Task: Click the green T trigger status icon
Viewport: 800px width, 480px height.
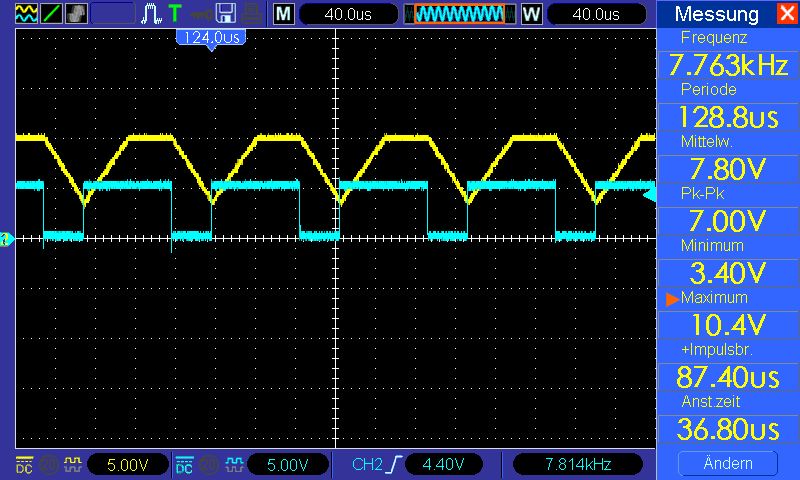Action: coord(175,14)
